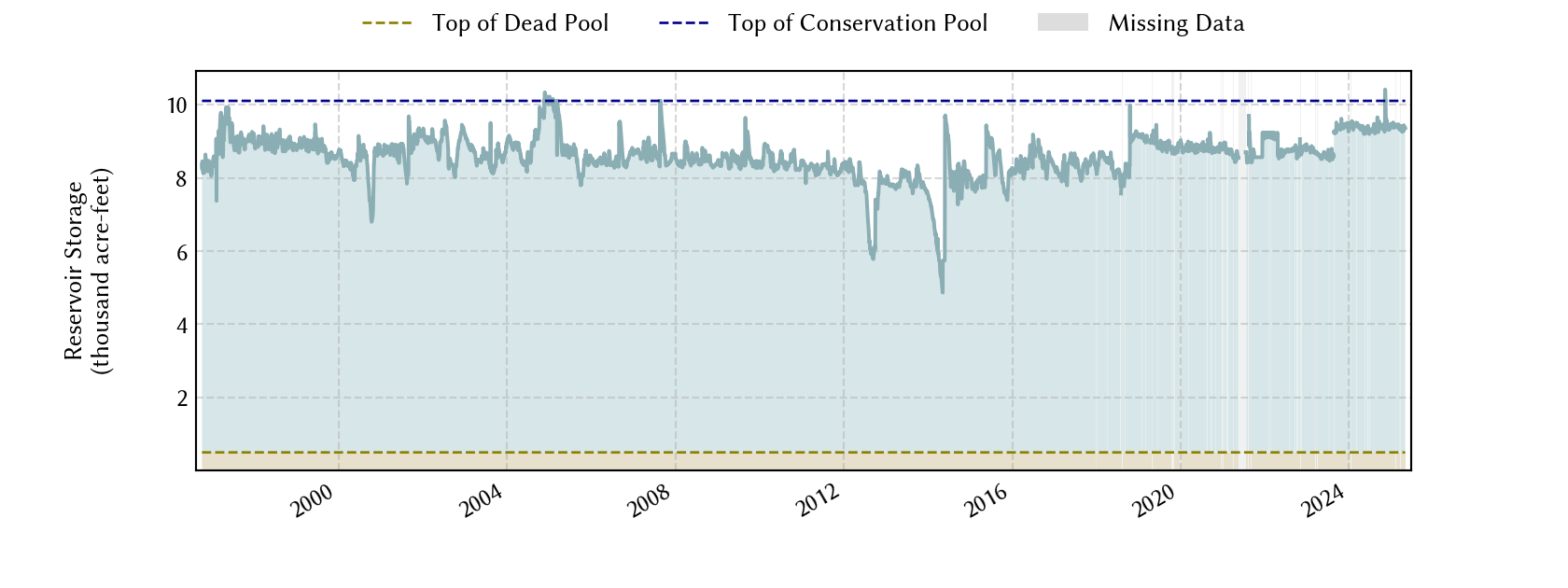This screenshot has width=1568, height=588.
Task: Click the blue dashed Conservation Pool legend line
Action: click(684, 23)
